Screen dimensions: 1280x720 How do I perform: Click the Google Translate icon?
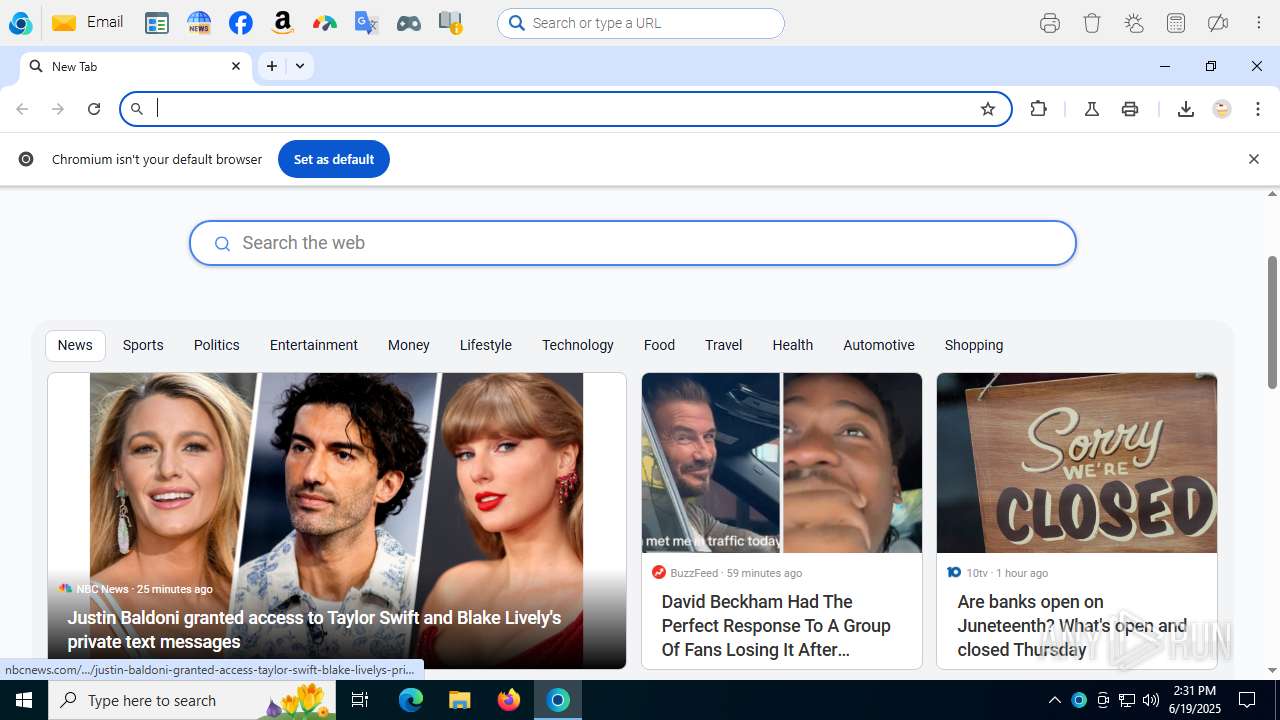(366, 23)
